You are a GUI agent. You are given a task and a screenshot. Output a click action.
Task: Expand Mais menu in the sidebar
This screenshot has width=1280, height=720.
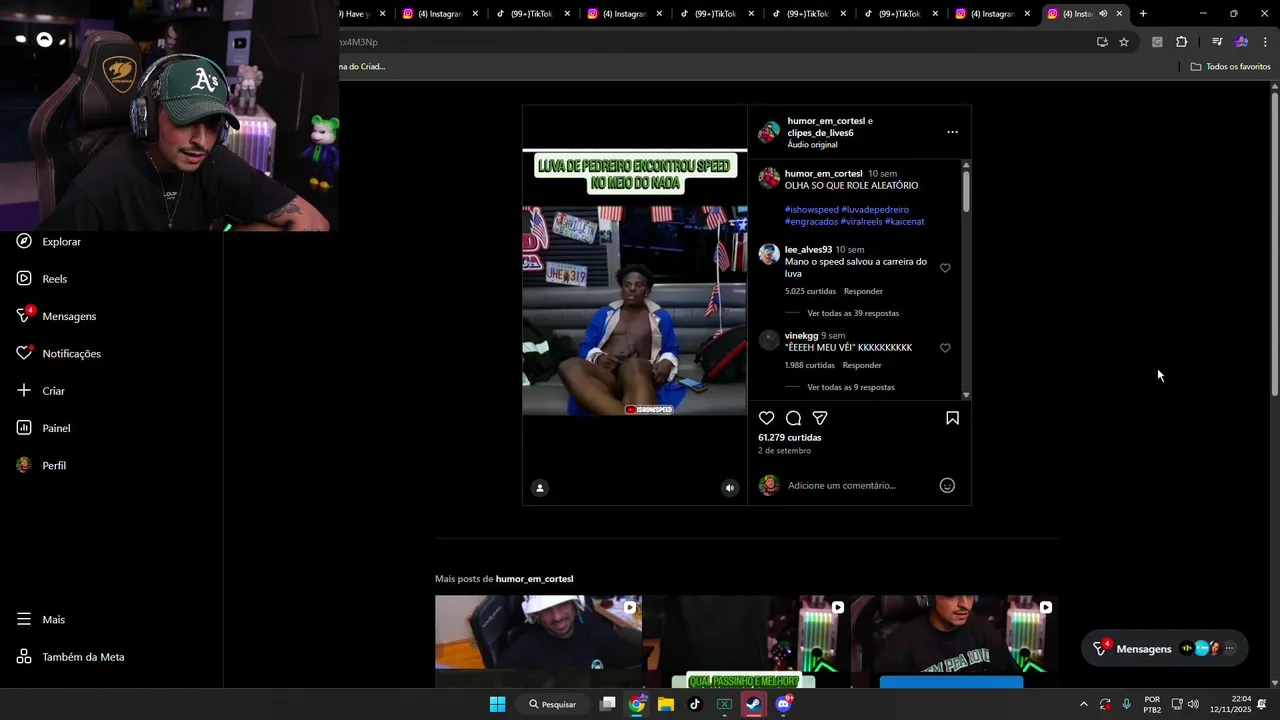(41, 620)
